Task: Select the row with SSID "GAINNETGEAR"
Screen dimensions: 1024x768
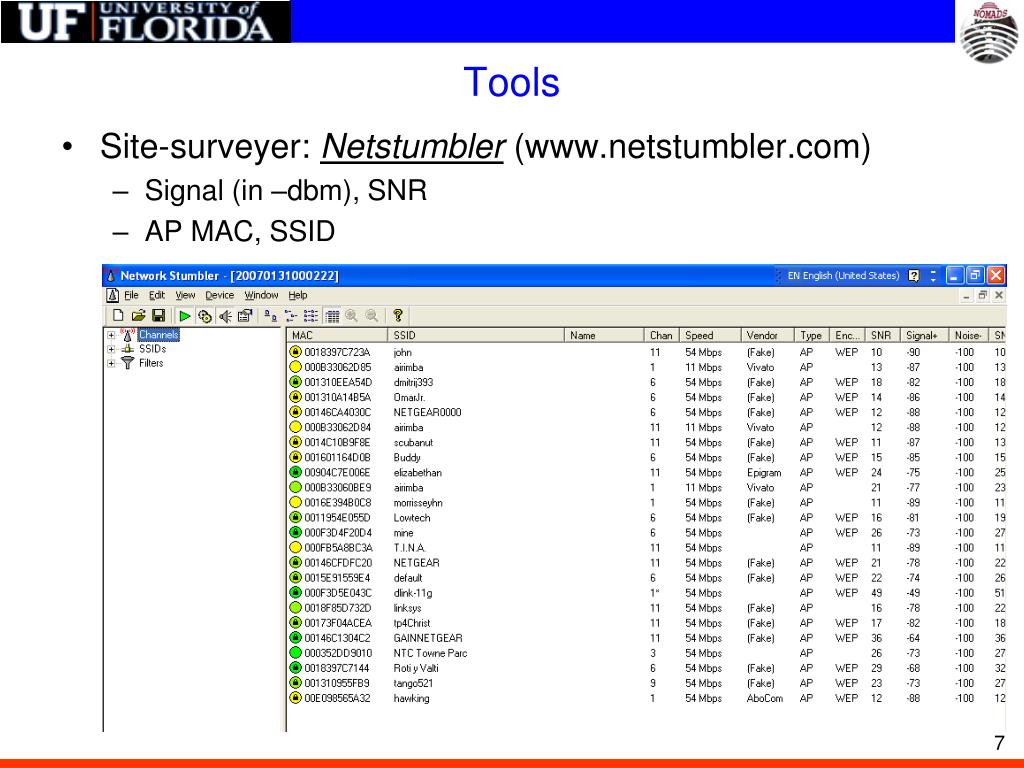Action: point(647,637)
